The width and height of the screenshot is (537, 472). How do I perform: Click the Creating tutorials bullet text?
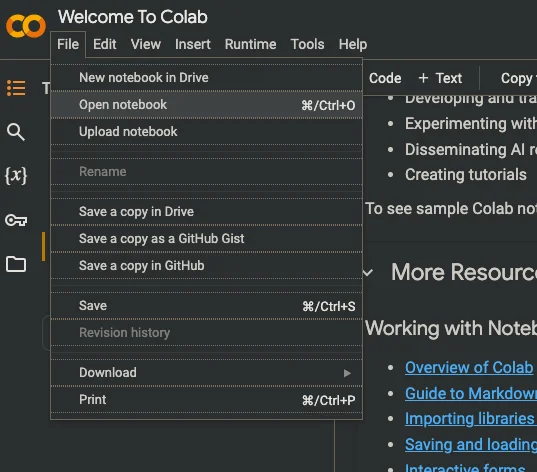click(466, 175)
